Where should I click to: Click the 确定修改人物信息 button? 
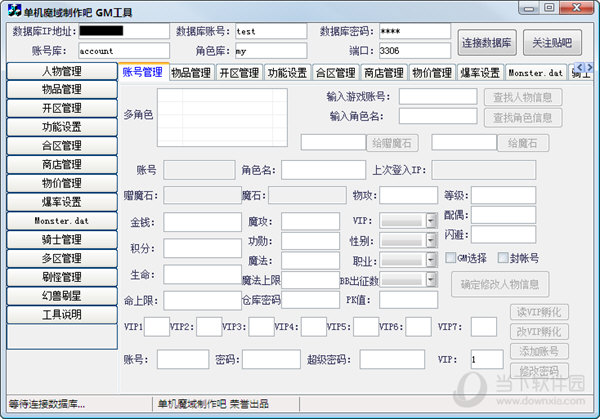[x=500, y=284]
